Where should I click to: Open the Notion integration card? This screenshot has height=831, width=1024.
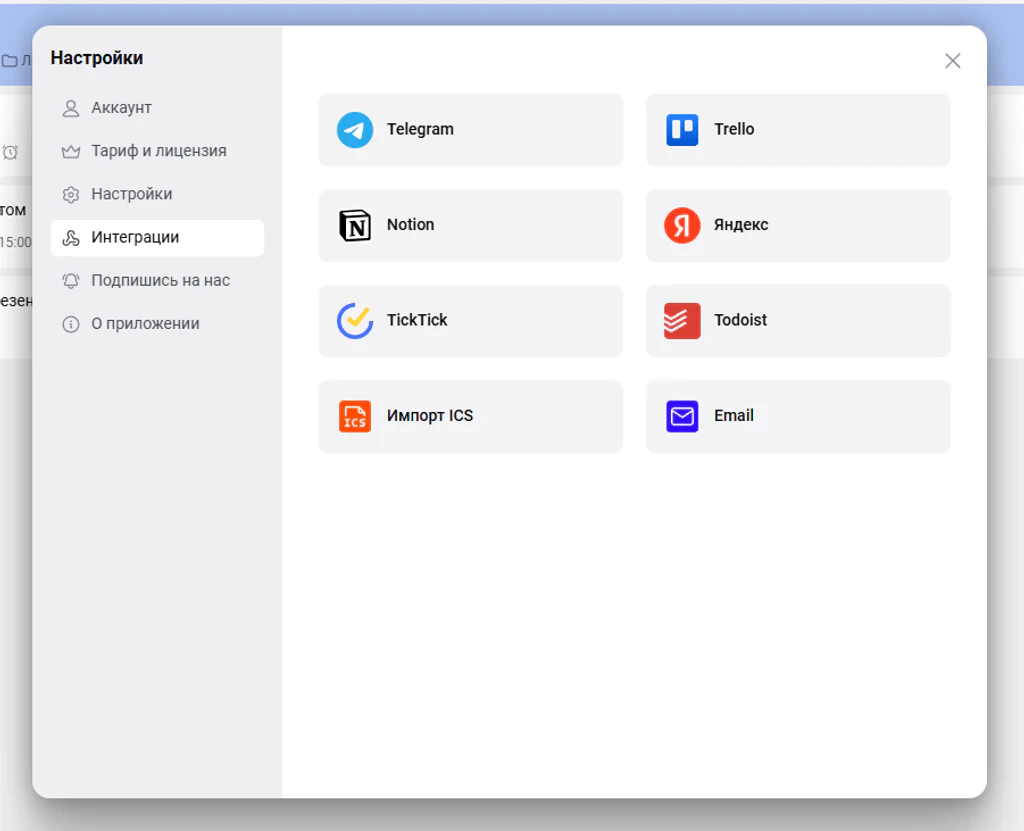pyautogui.click(x=471, y=225)
